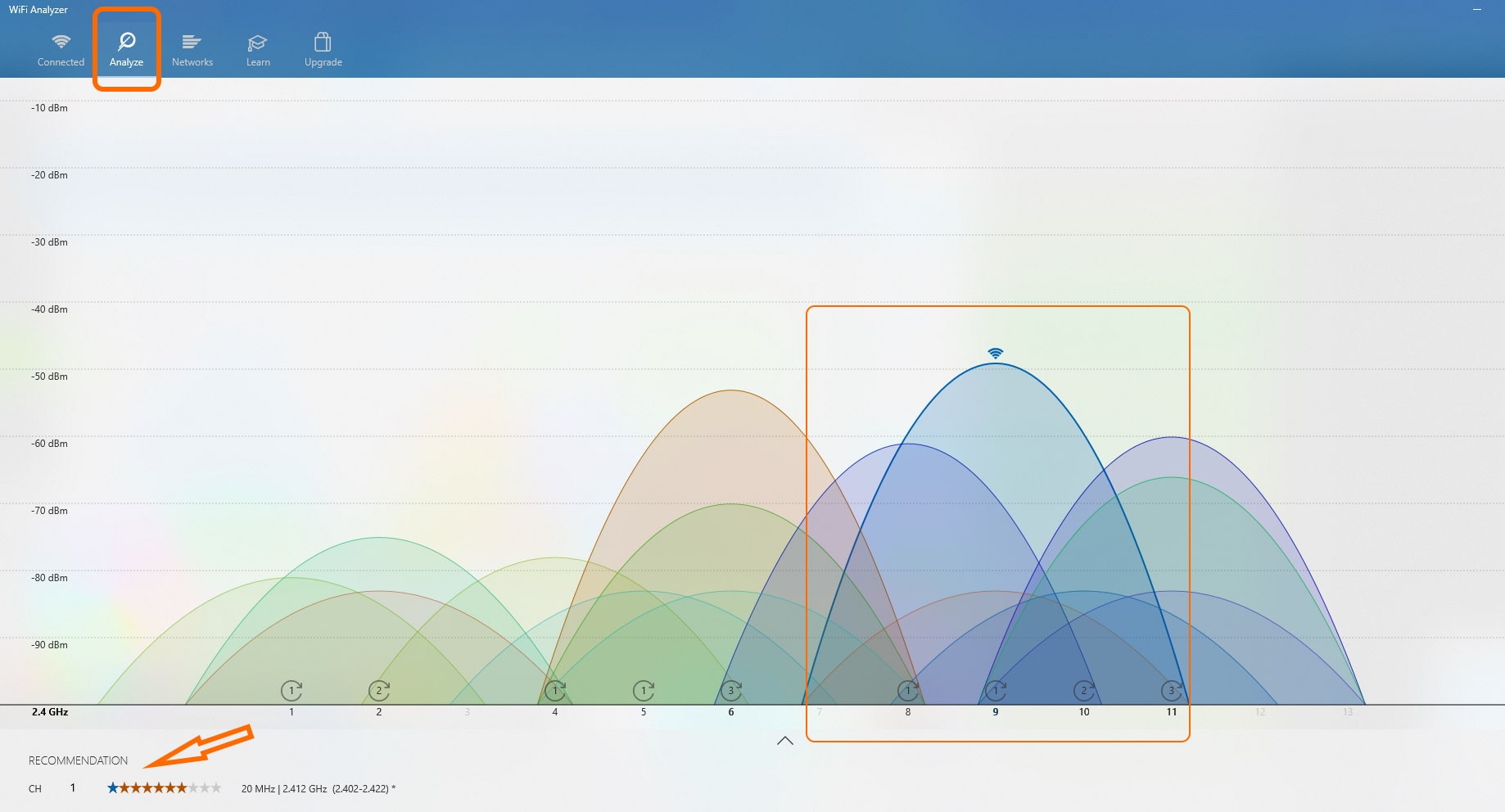Click the network cycle badge on channel 10
Viewport: 1505px width, 812px height.
click(x=1083, y=690)
